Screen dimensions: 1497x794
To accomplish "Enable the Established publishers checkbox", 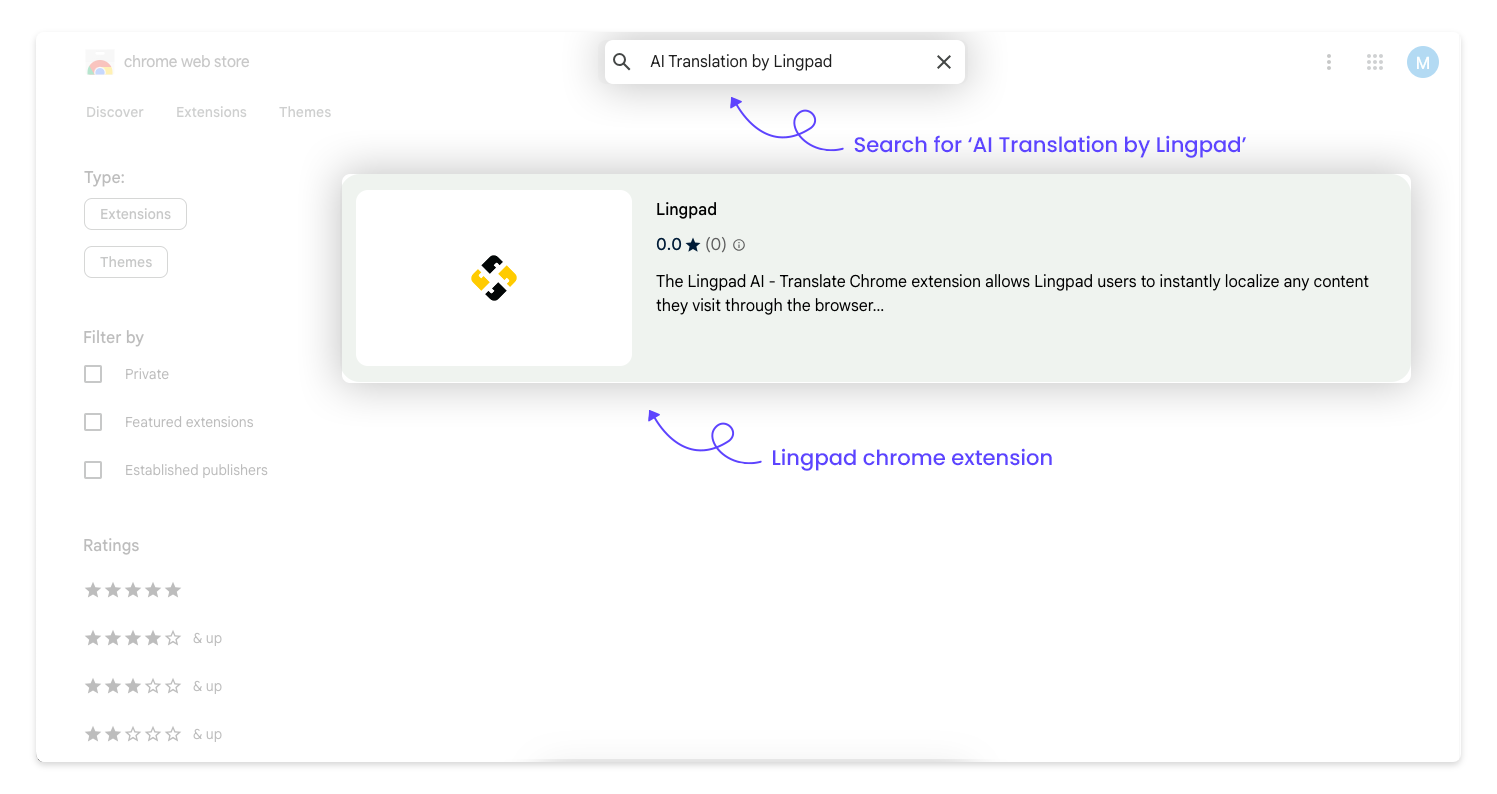I will (x=93, y=470).
